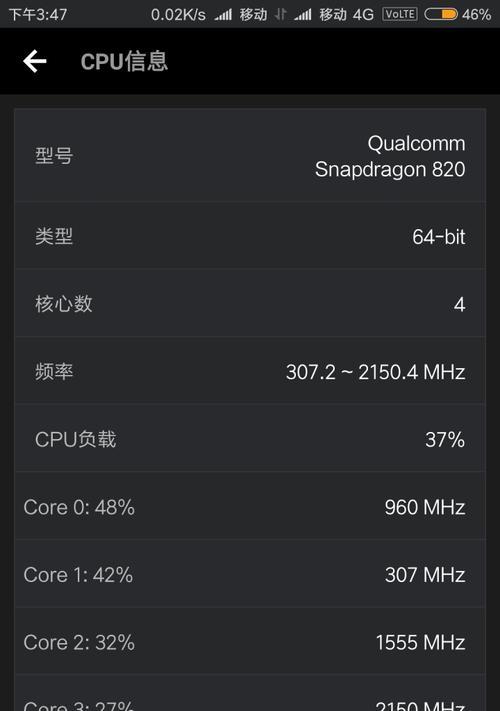Tap the 46% battery percentage text
This screenshot has width=500, height=711.
pyautogui.click(x=476, y=15)
